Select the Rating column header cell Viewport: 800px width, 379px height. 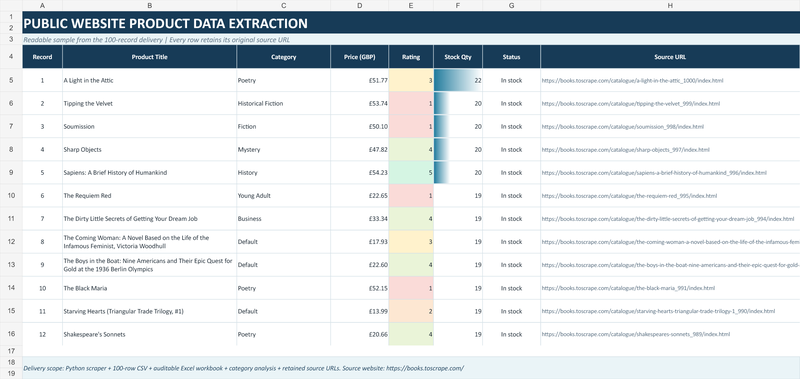(411, 57)
